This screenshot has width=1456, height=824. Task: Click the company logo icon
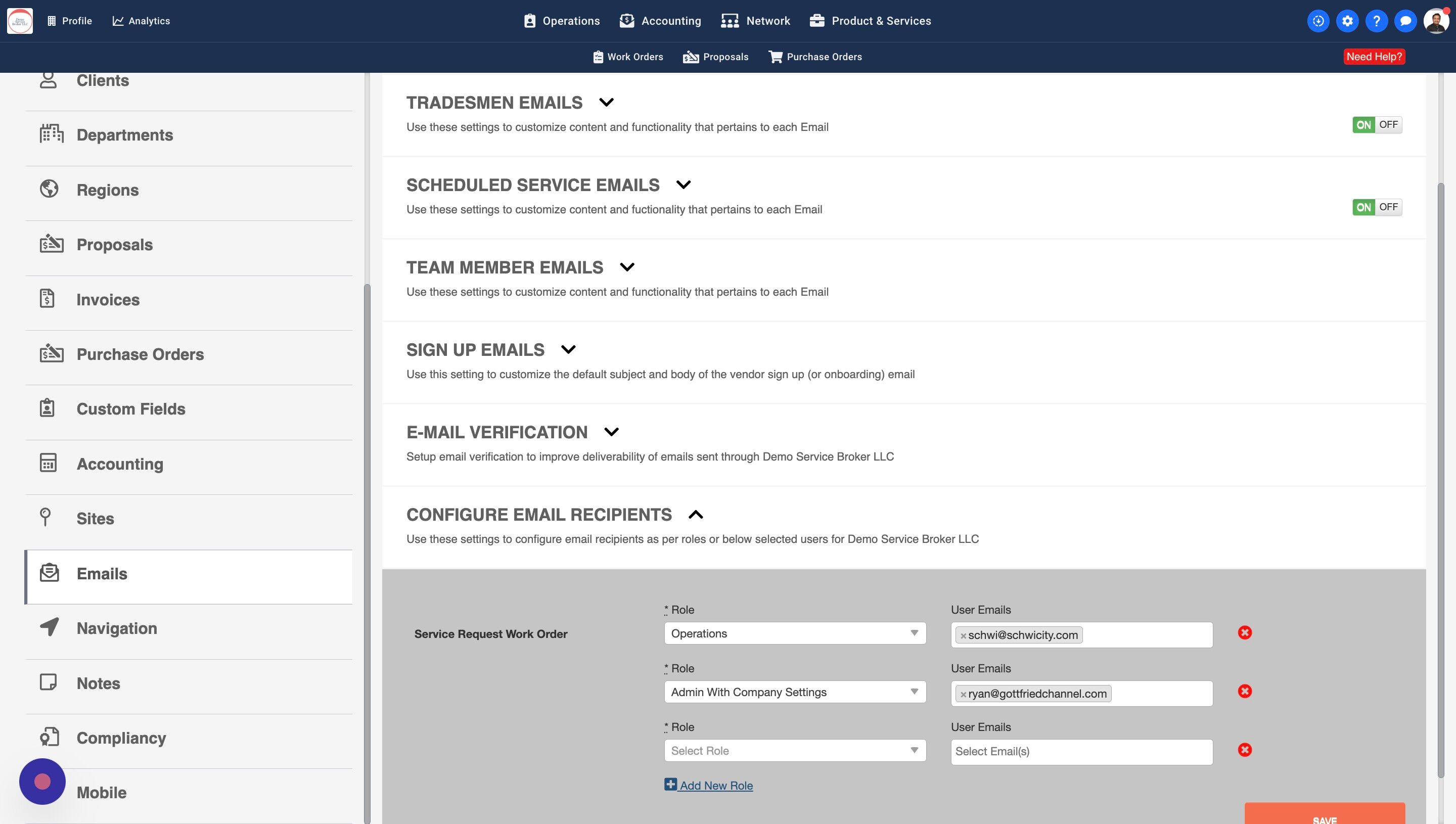click(x=20, y=21)
